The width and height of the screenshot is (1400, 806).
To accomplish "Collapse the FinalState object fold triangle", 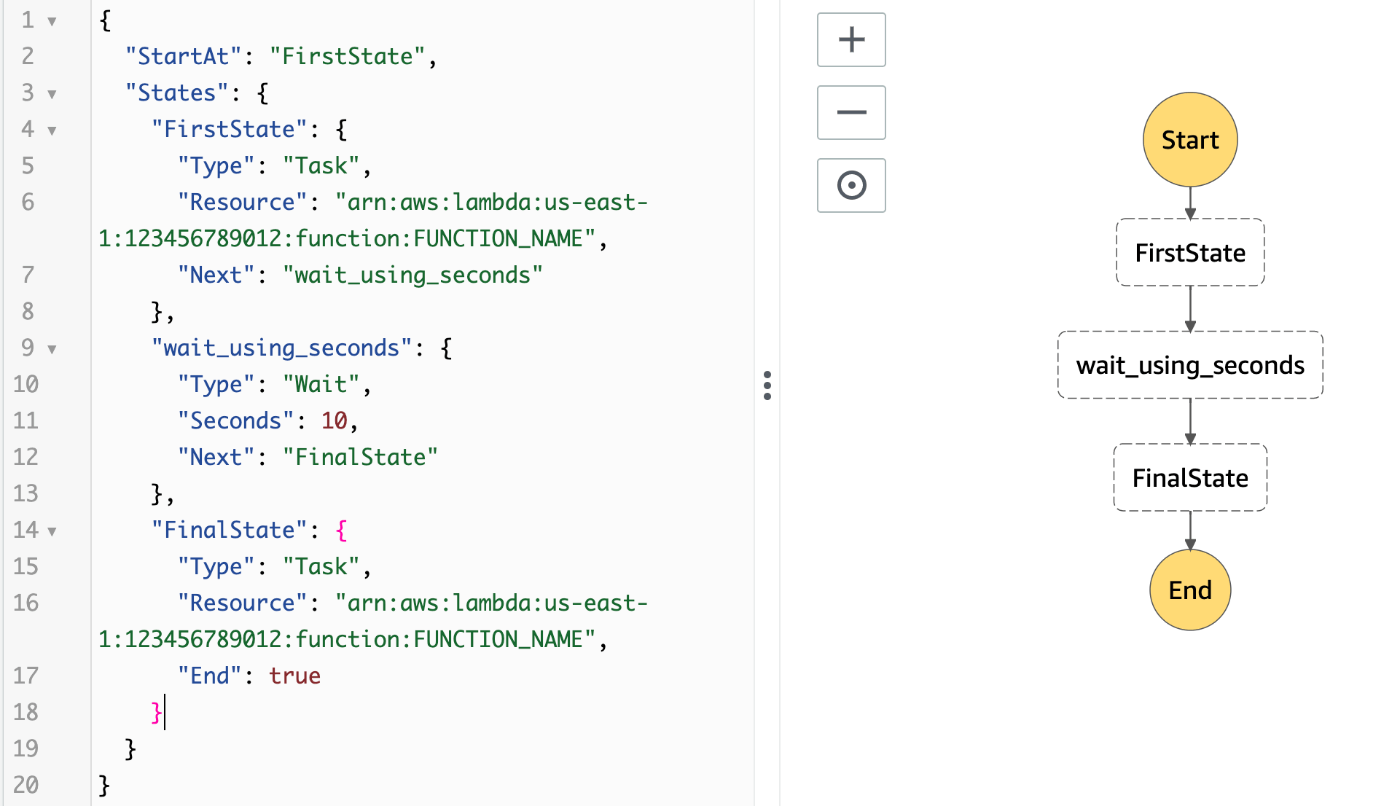I will (52, 529).
